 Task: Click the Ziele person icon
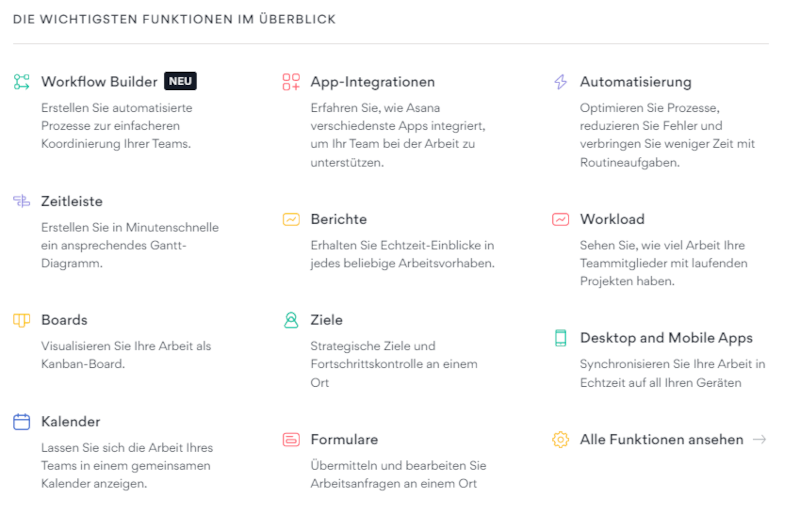(291, 320)
